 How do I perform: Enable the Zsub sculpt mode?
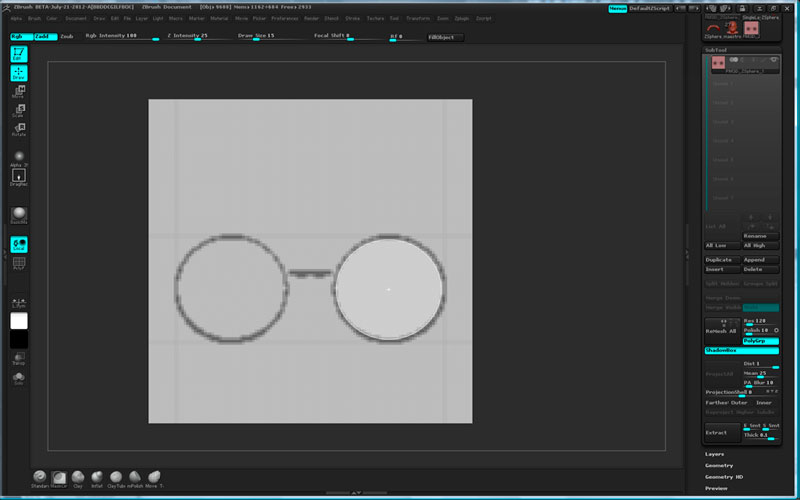tap(67, 37)
